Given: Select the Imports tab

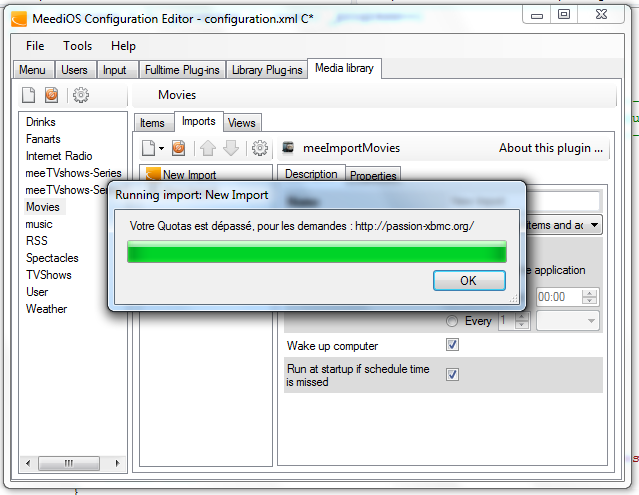Looking at the screenshot, I should pos(198,121).
